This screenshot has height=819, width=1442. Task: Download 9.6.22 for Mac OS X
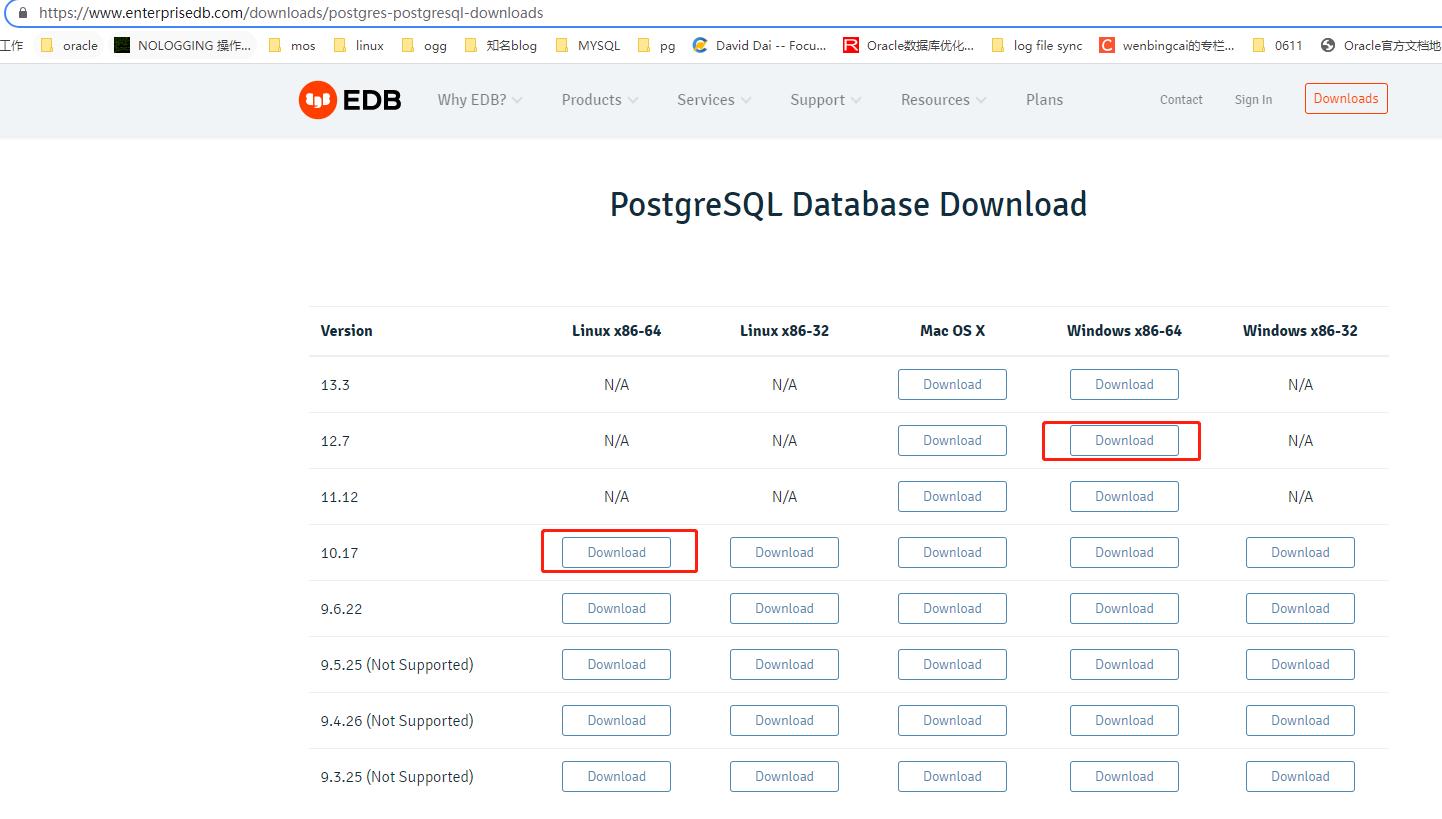pos(952,608)
